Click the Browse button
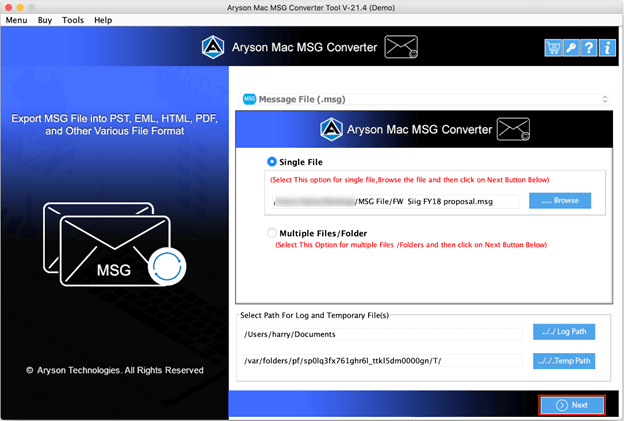Image resolution: width=624 pixels, height=421 pixels. tap(560, 201)
